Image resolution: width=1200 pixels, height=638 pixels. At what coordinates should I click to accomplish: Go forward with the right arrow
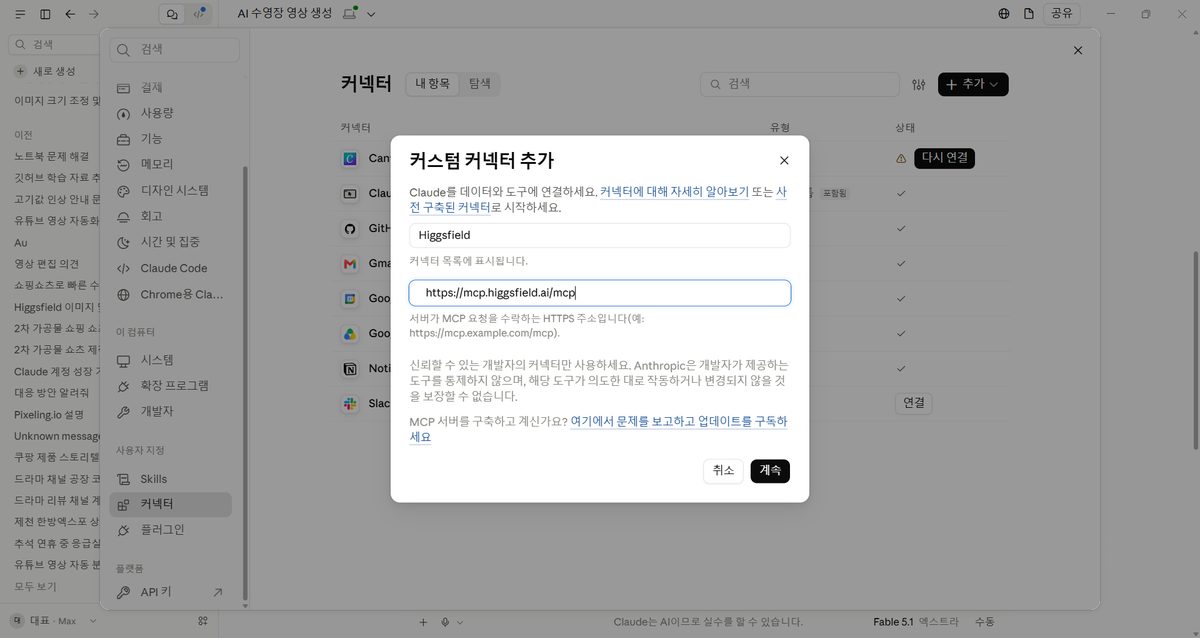(x=94, y=14)
